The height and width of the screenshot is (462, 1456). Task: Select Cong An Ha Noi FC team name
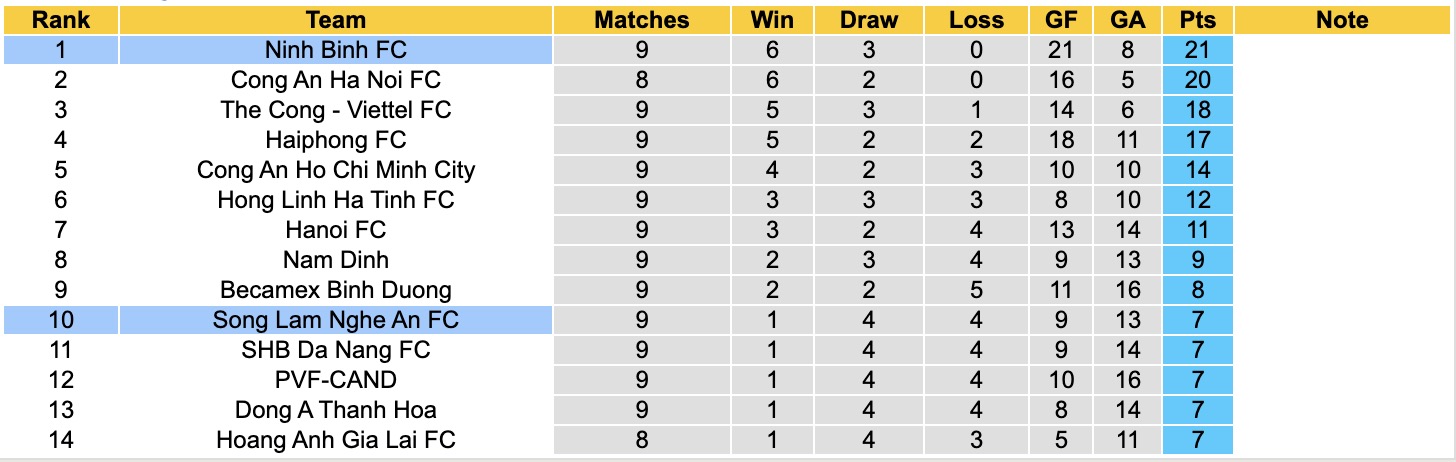(x=336, y=80)
